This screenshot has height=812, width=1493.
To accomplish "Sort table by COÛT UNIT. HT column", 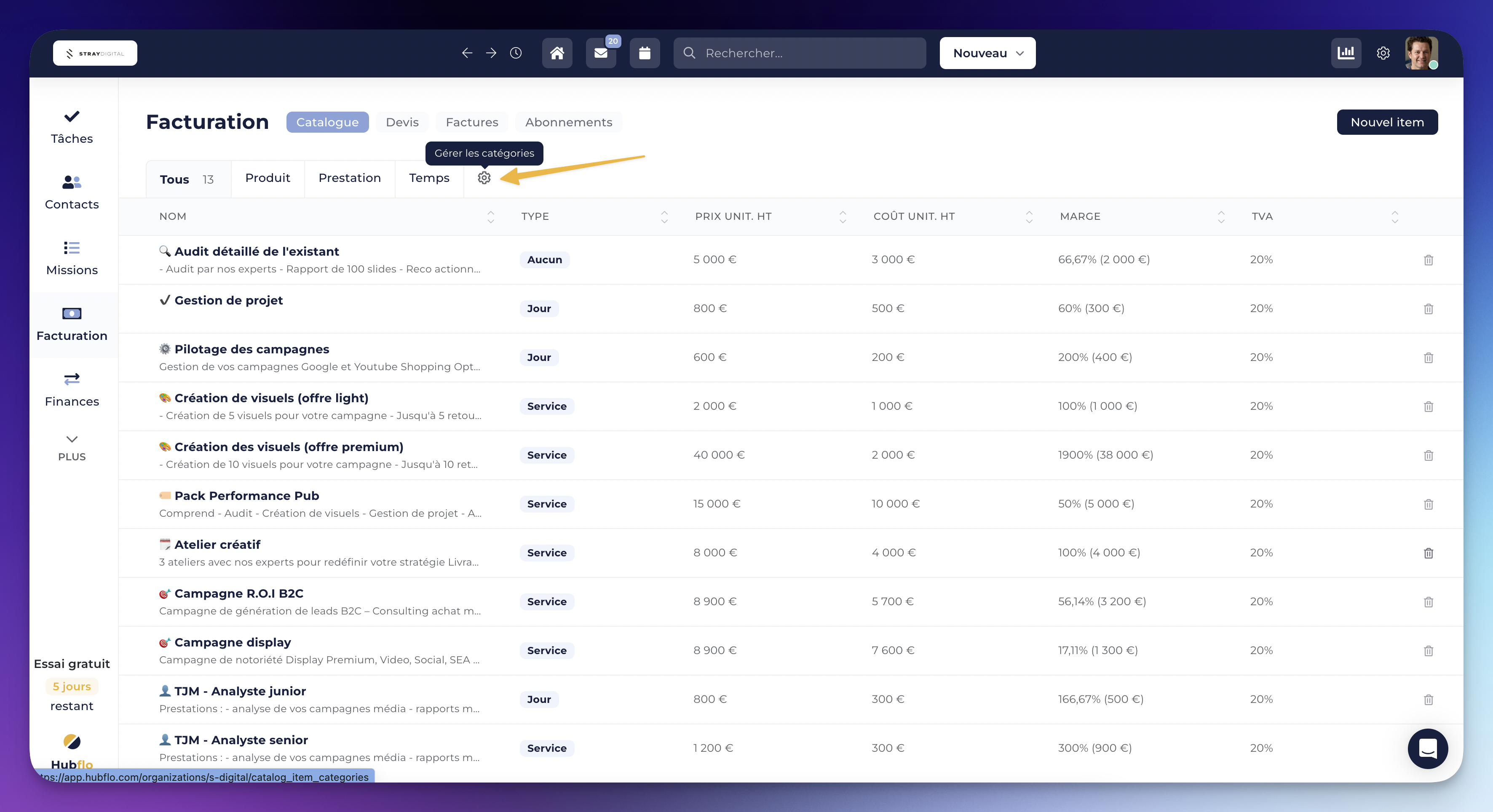I will pyautogui.click(x=1029, y=217).
